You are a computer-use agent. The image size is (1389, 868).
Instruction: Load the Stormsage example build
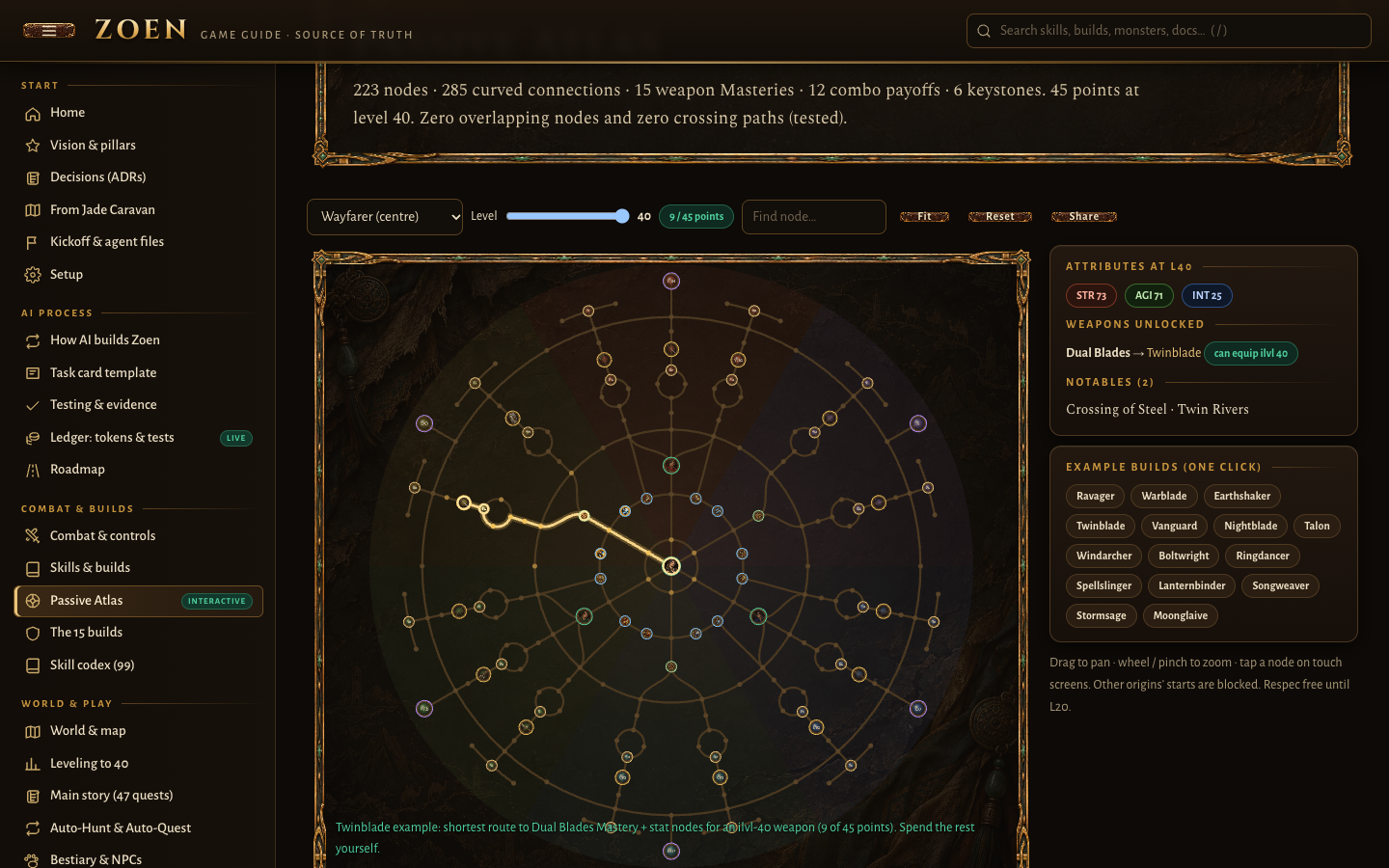(1101, 616)
